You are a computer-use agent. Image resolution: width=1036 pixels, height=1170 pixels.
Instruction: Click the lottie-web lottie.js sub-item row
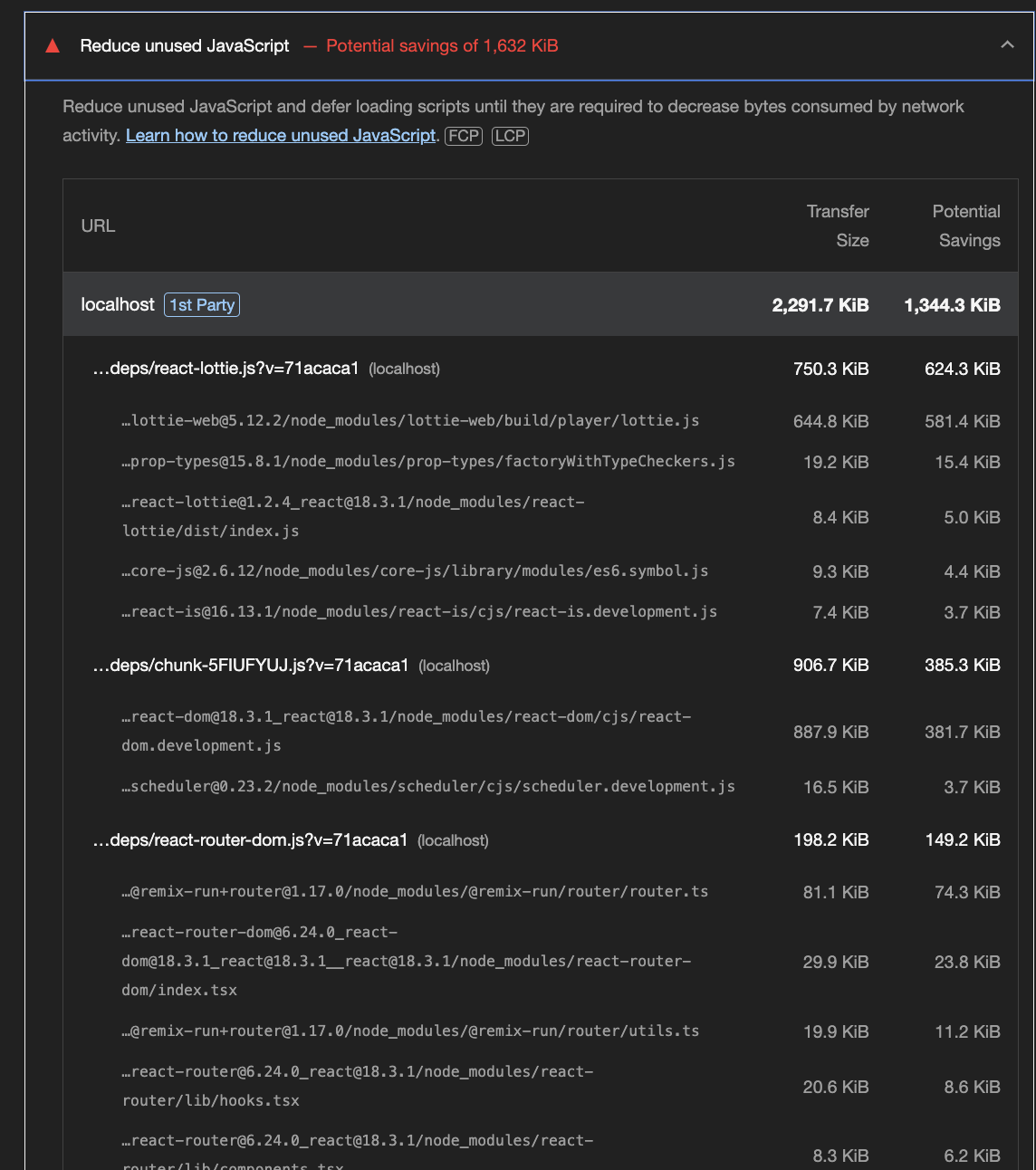coord(410,421)
